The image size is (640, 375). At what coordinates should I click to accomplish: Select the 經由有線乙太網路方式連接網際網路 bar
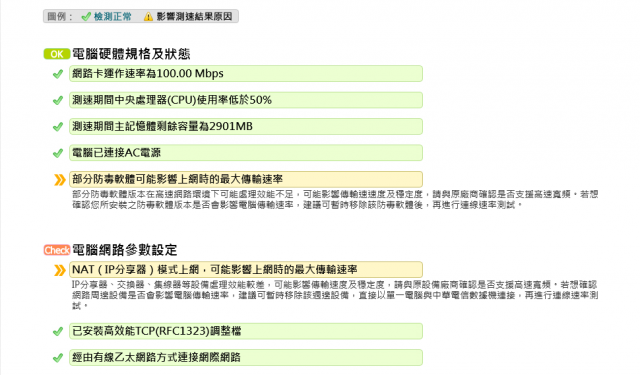(246, 358)
